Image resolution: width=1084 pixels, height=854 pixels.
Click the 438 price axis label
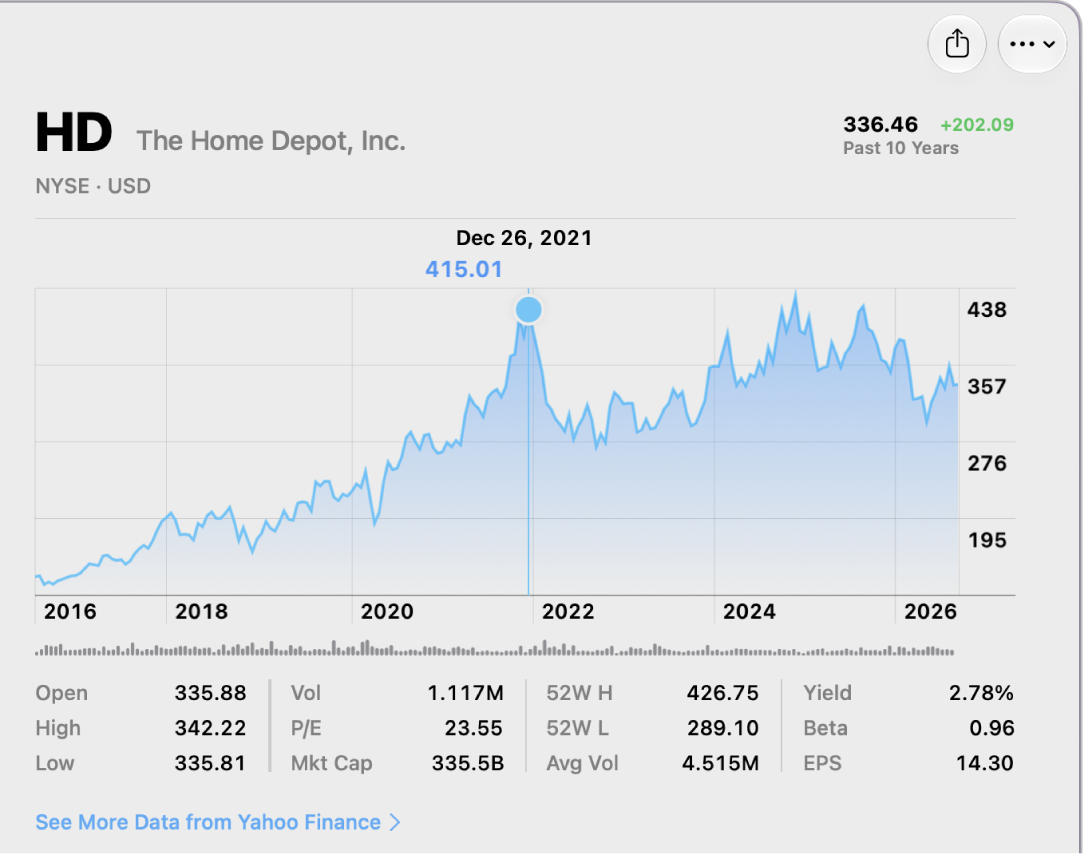[x=987, y=310]
